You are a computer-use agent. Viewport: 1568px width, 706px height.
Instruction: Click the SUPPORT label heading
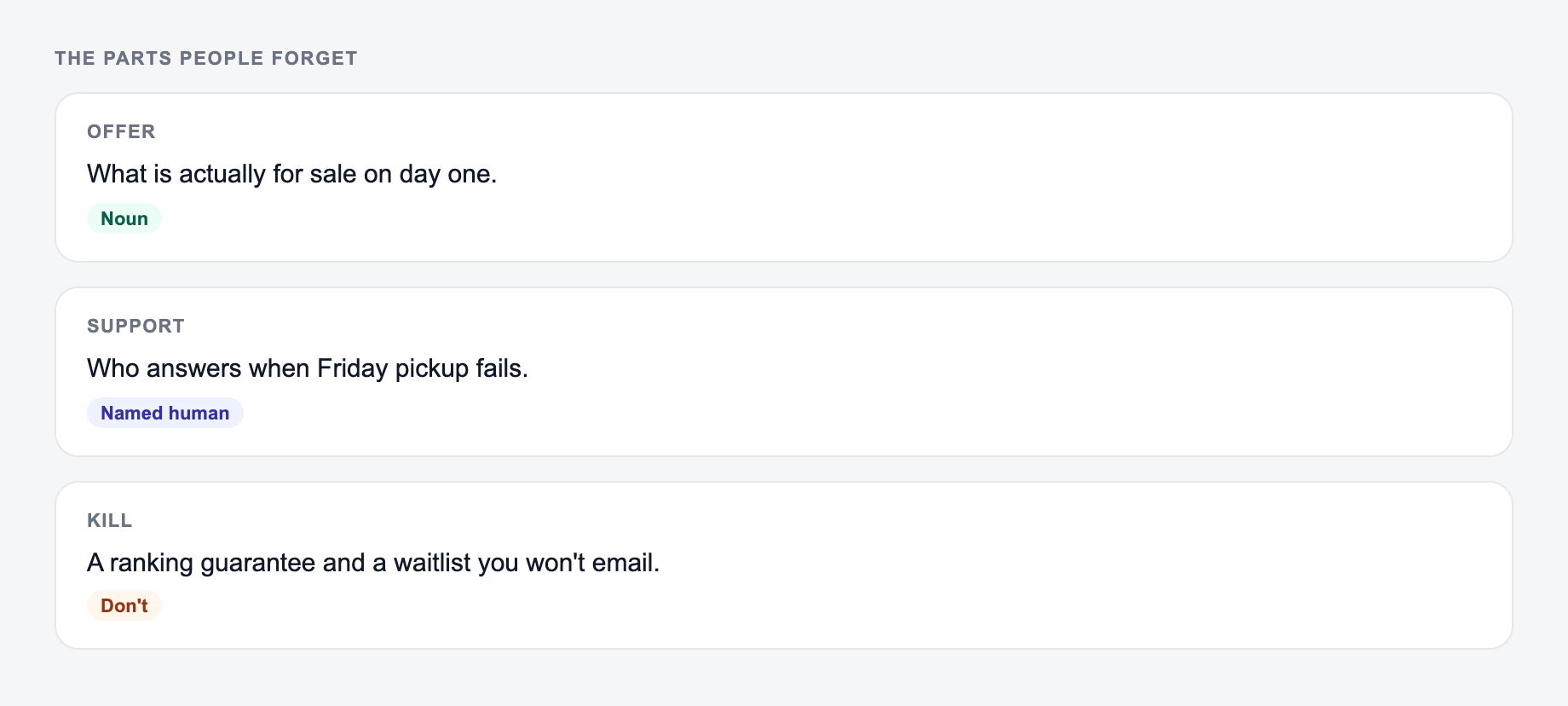[135, 326]
